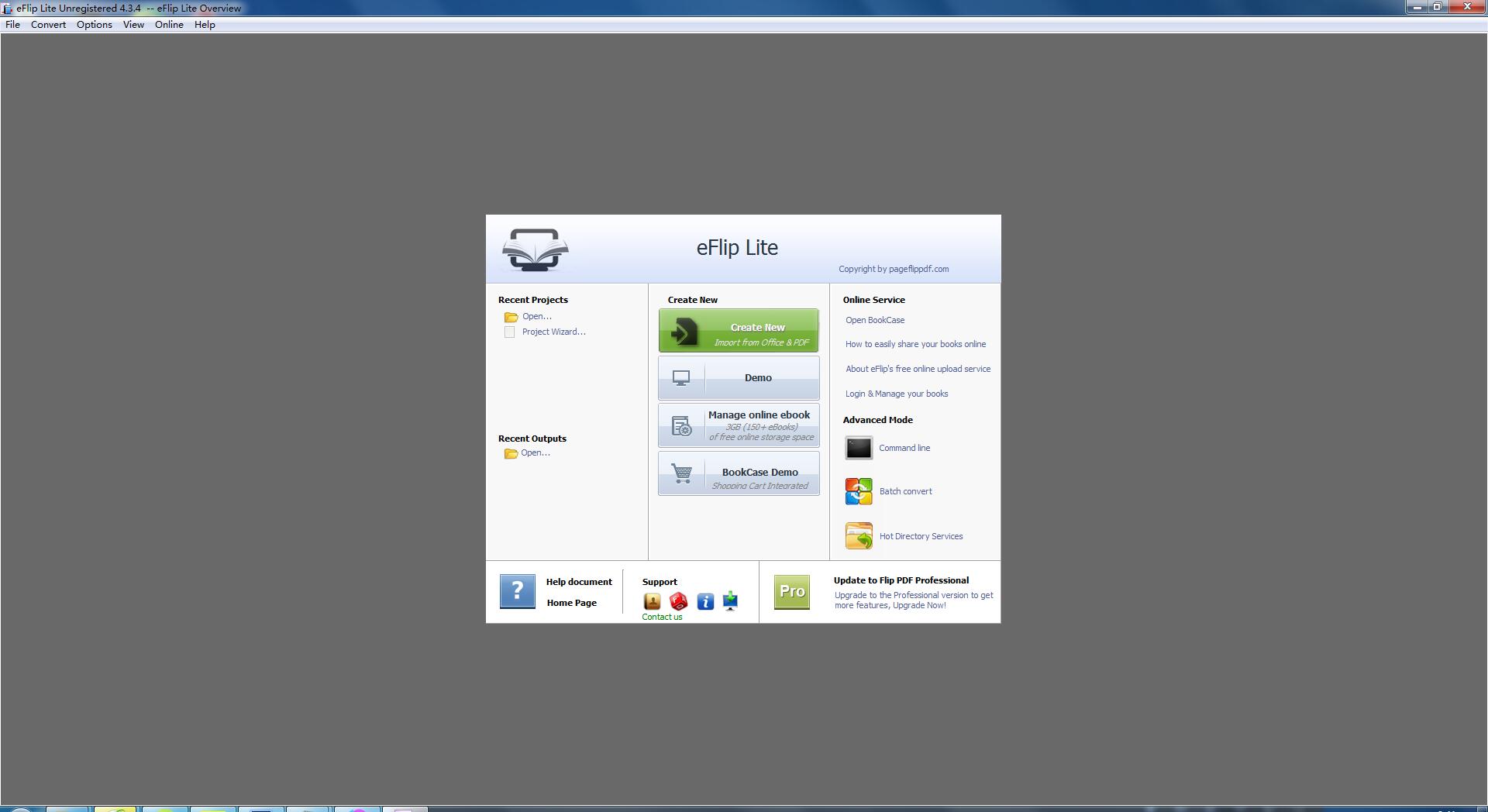Click the Open... link under Recent Outputs
Image resolution: width=1488 pixels, height=812 pixels.
pyautogui.click(x=536, y=452)
